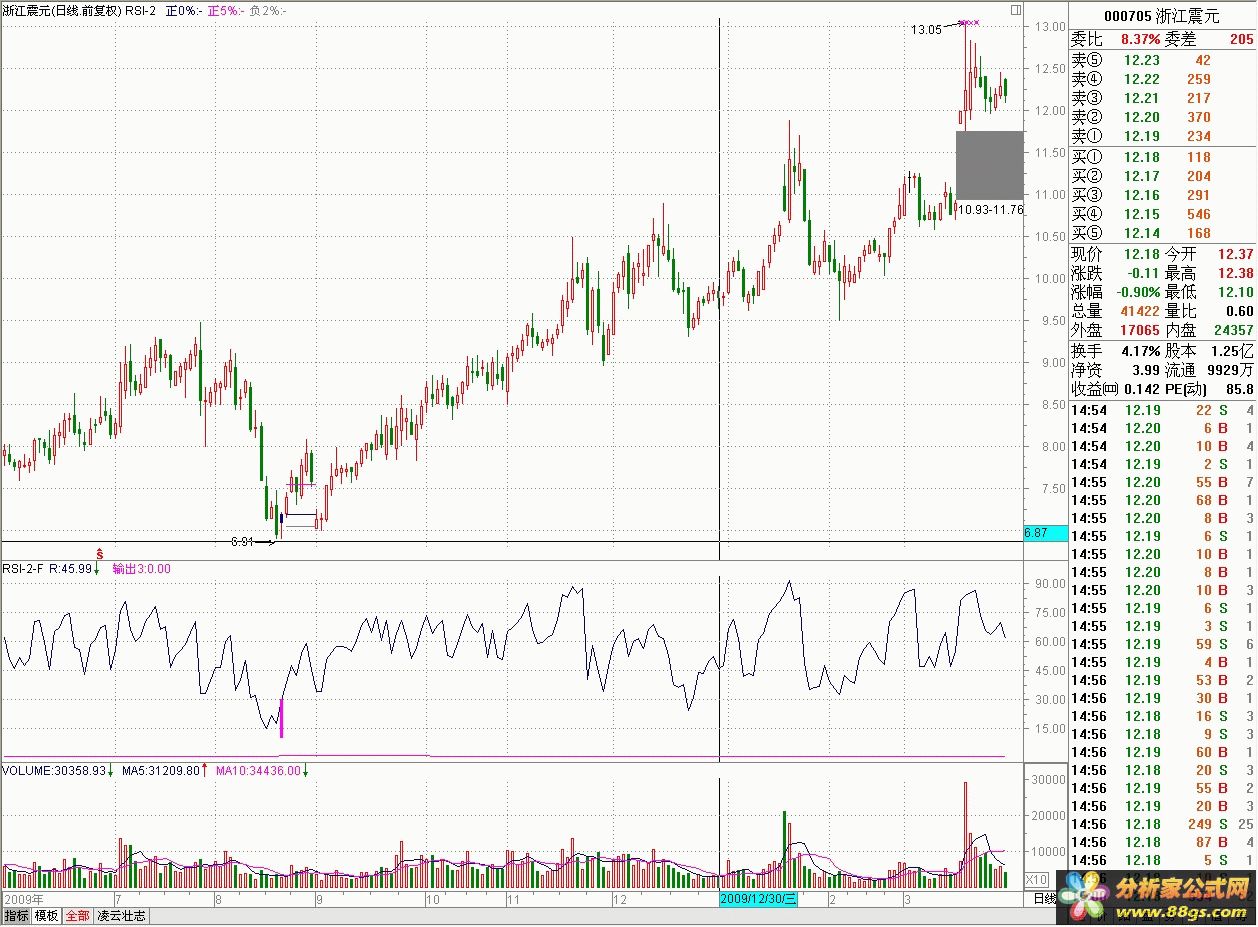Open the 日线 period selector at bottom right
1258x927 pixels.
1044,899
